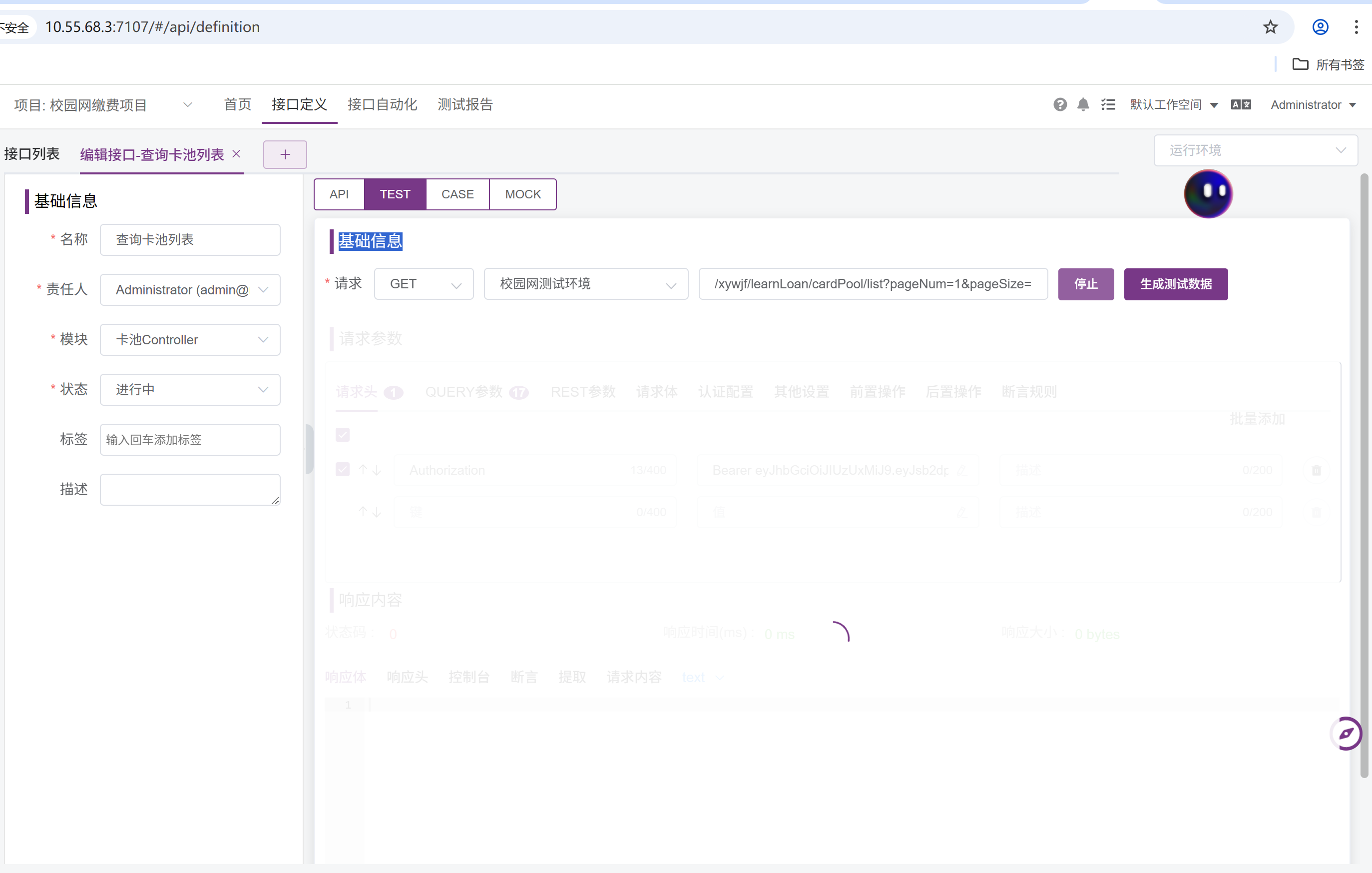Click the right-side vertical scrollbar
This screenshot has height=873, width=1372.
[1364, 476]
